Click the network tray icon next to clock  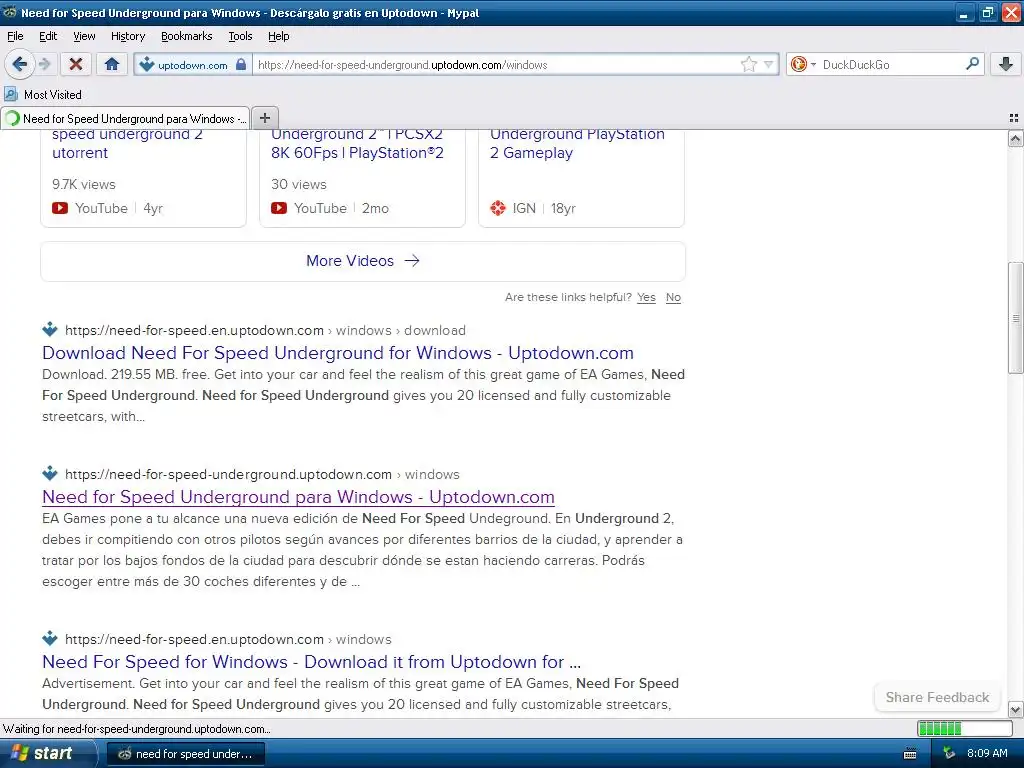[949, 754]
